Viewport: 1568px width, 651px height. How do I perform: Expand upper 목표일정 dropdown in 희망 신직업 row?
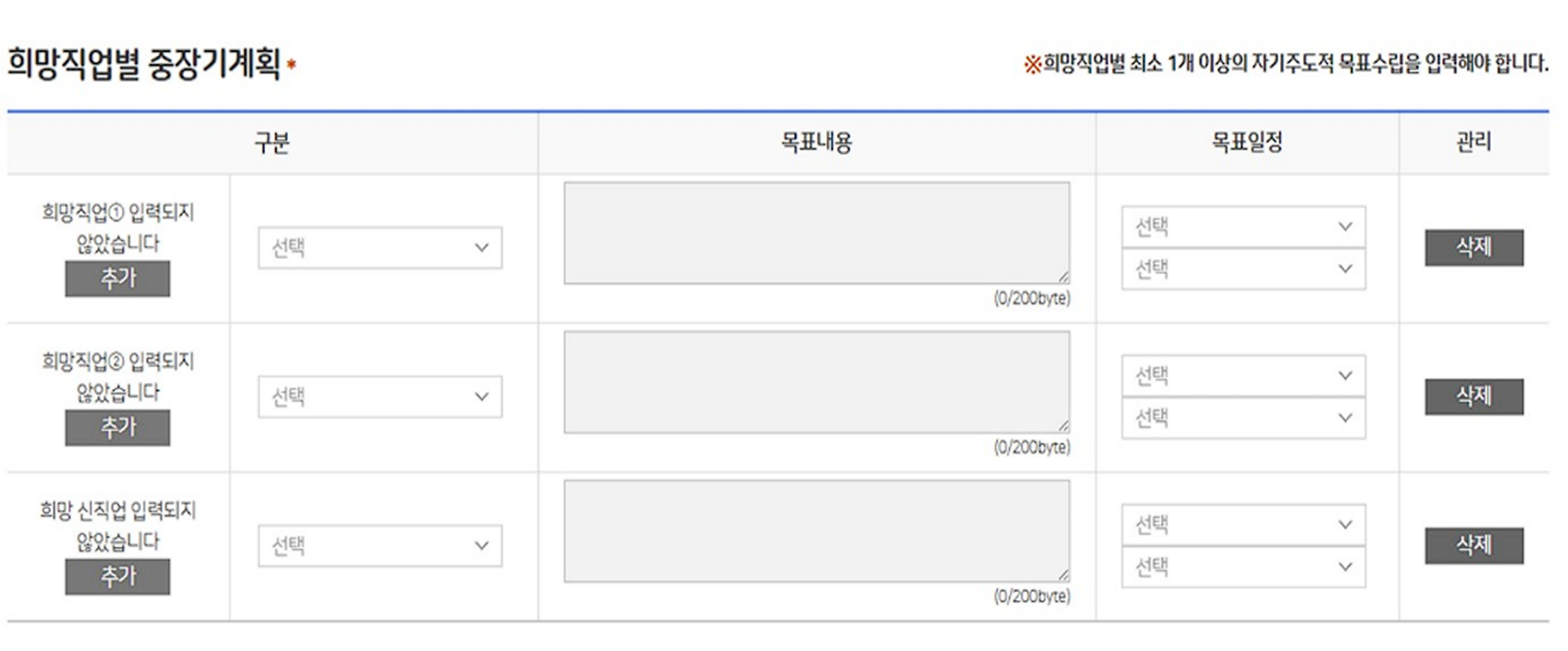pyautogui.click(x=1242, y=524)
